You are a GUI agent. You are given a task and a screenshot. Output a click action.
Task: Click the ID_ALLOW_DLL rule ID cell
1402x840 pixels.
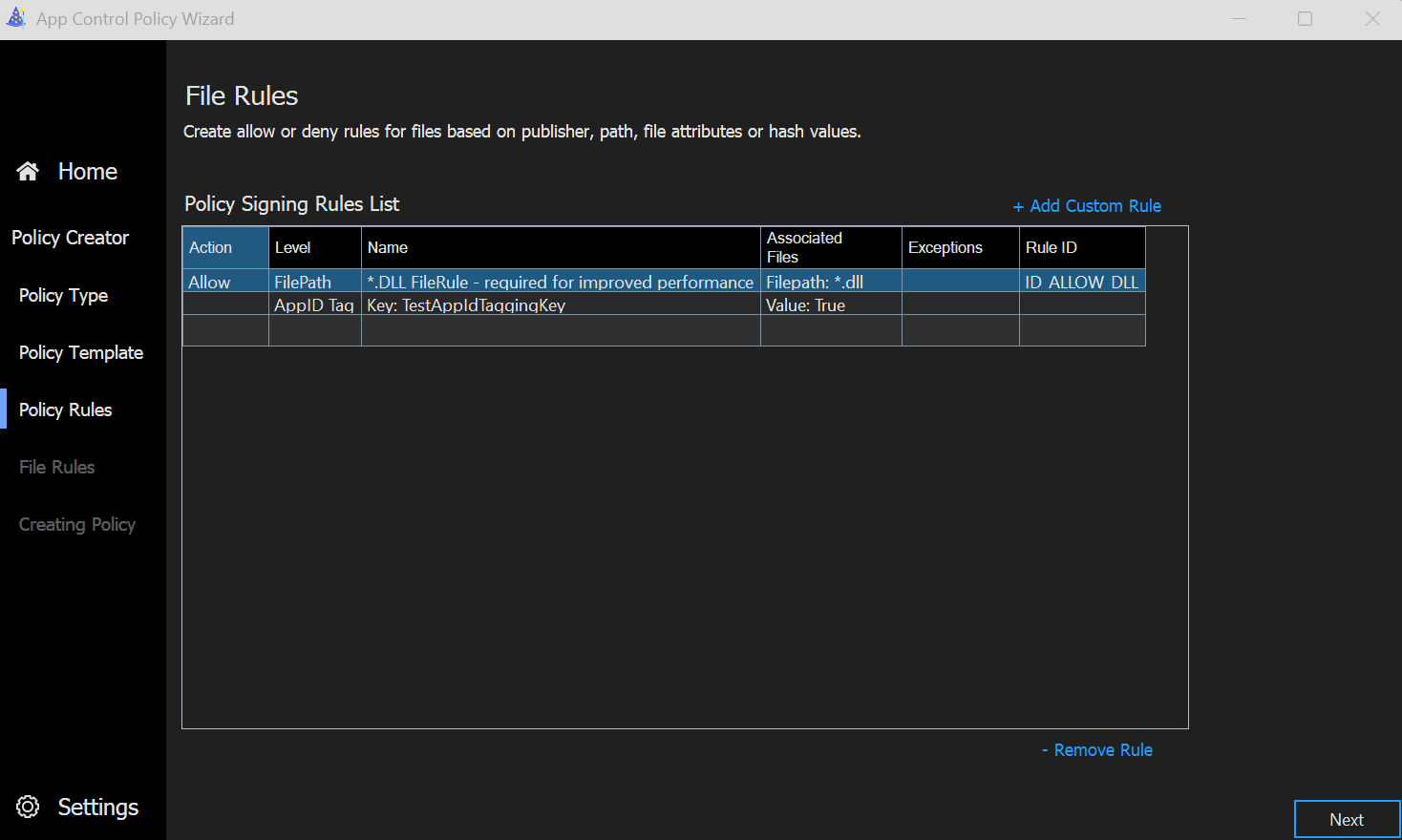1081,283
